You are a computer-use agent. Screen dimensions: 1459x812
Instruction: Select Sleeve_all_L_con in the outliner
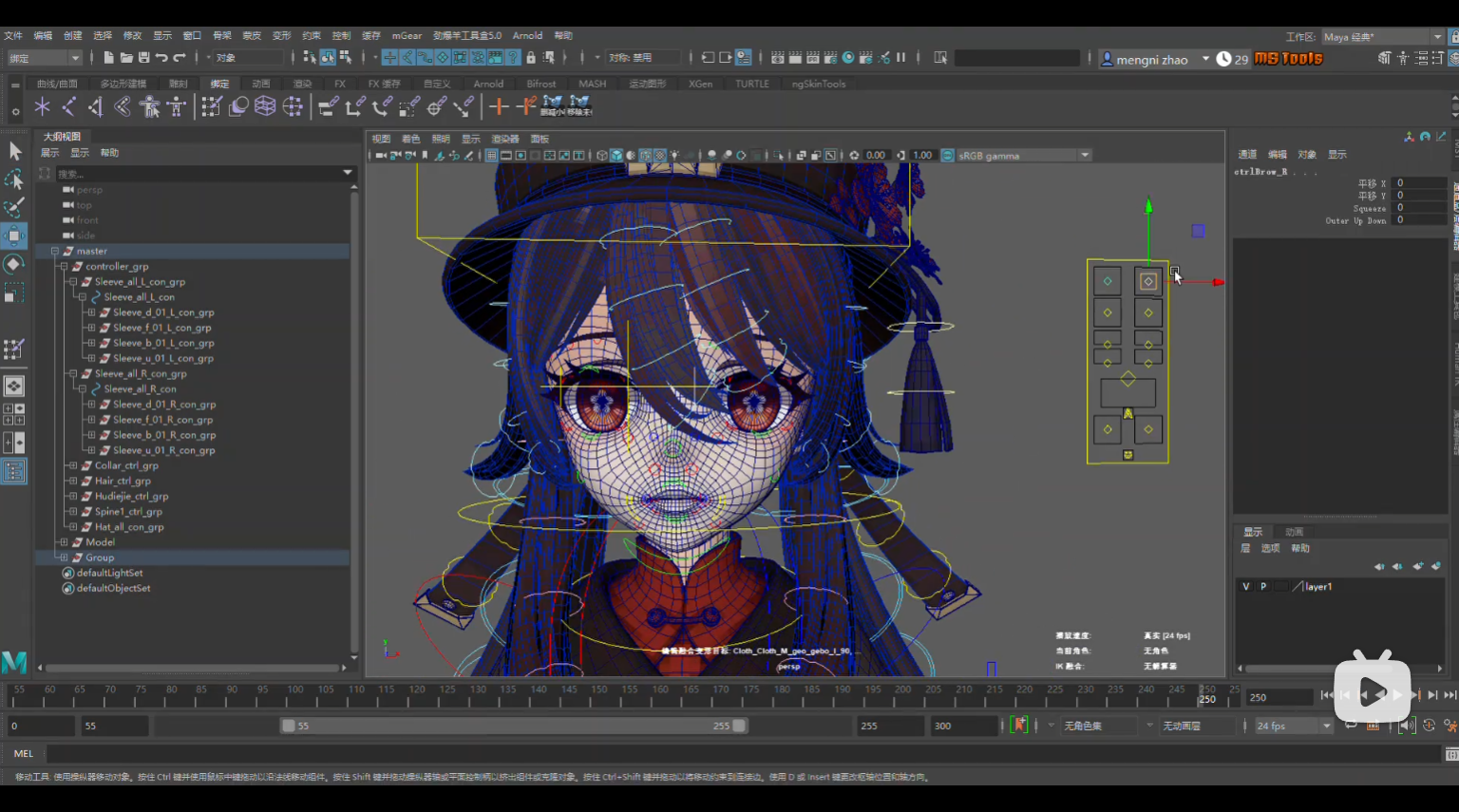[140, 297]
